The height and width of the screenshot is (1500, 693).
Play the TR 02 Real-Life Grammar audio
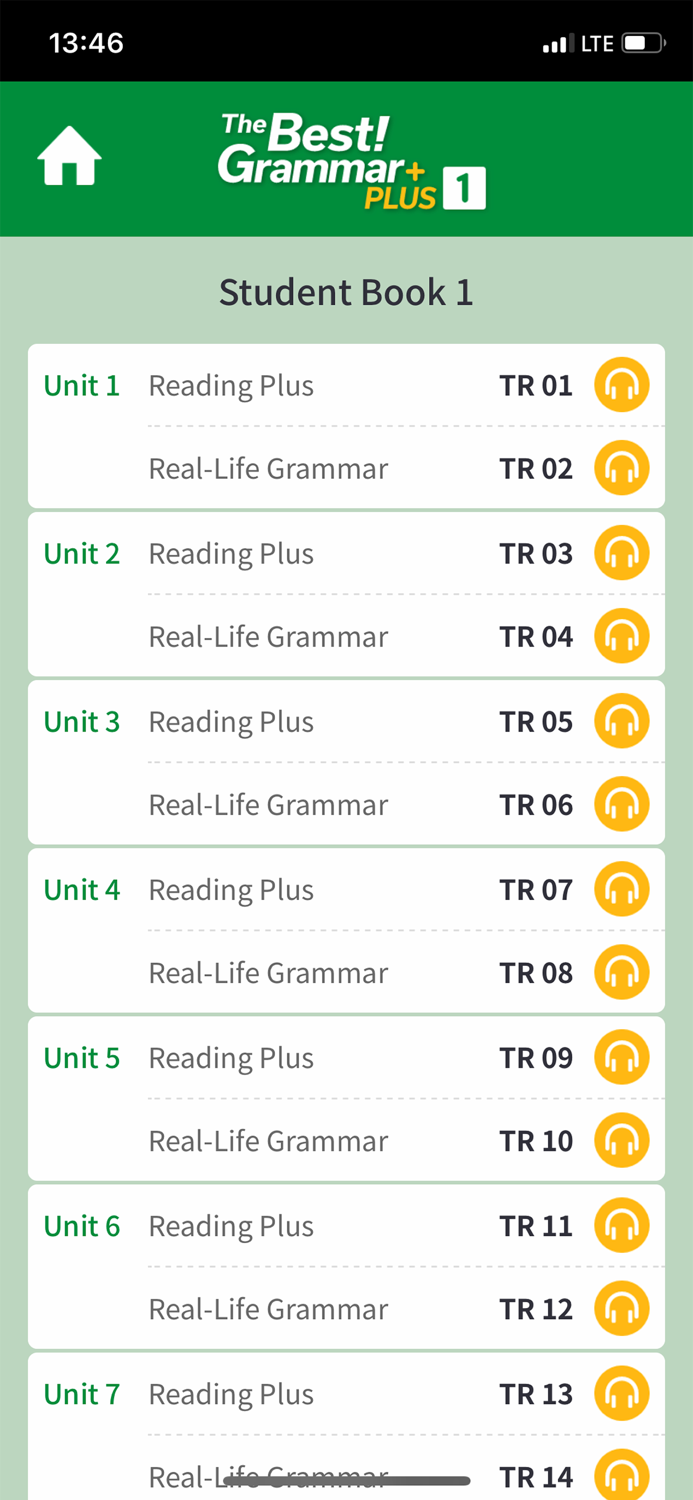click(x=621, y=467)
